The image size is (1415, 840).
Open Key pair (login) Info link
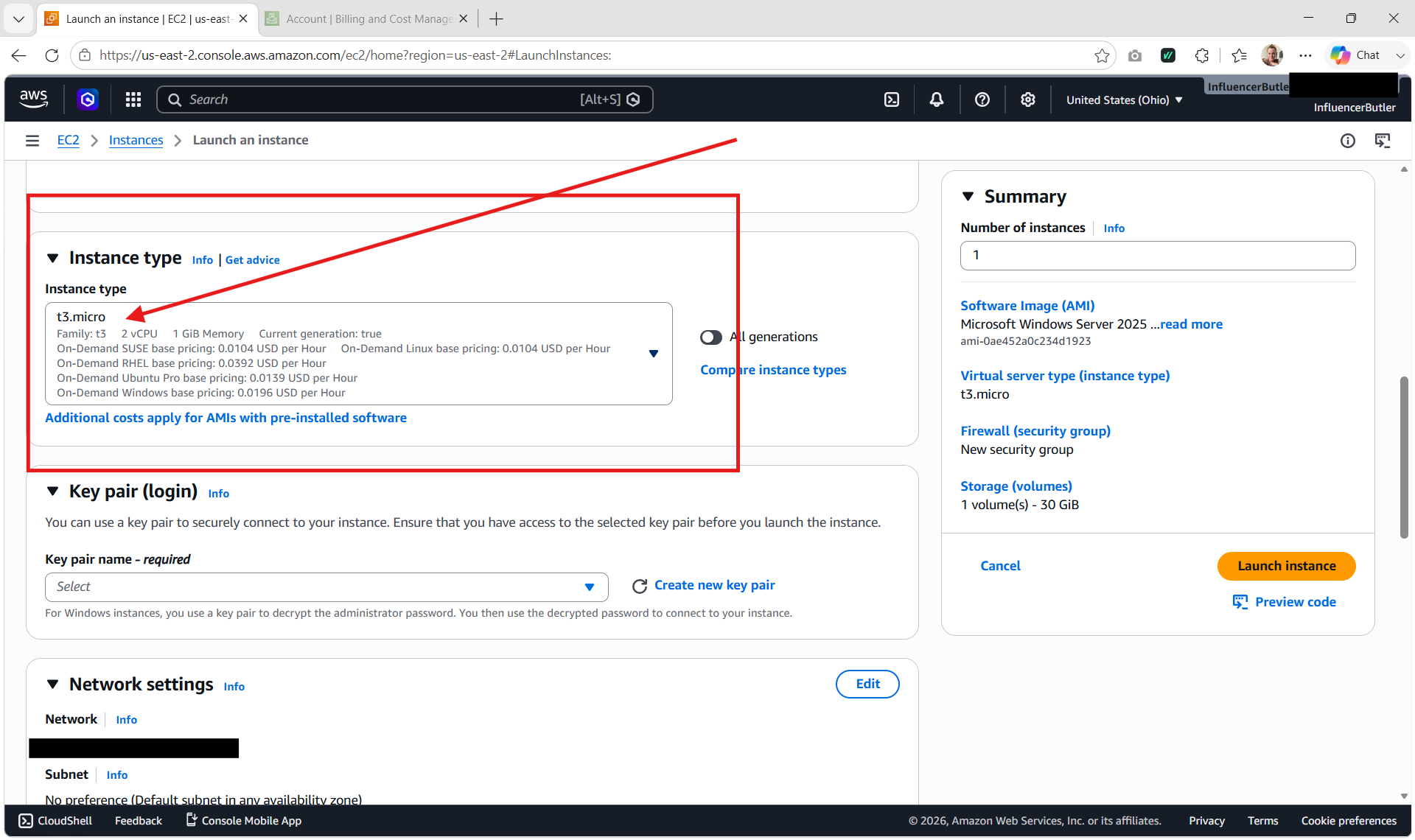[218, 494]
